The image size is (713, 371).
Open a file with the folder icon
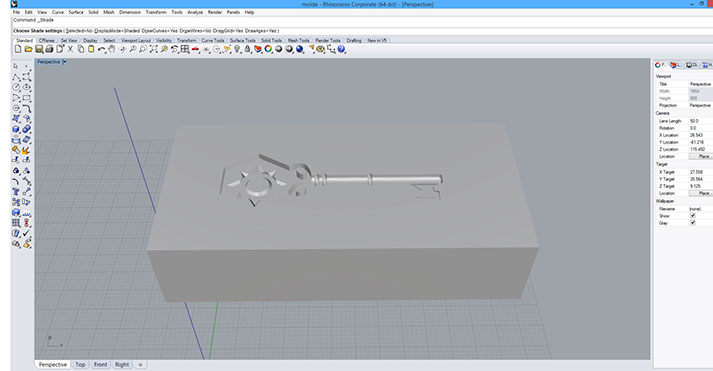28,49
